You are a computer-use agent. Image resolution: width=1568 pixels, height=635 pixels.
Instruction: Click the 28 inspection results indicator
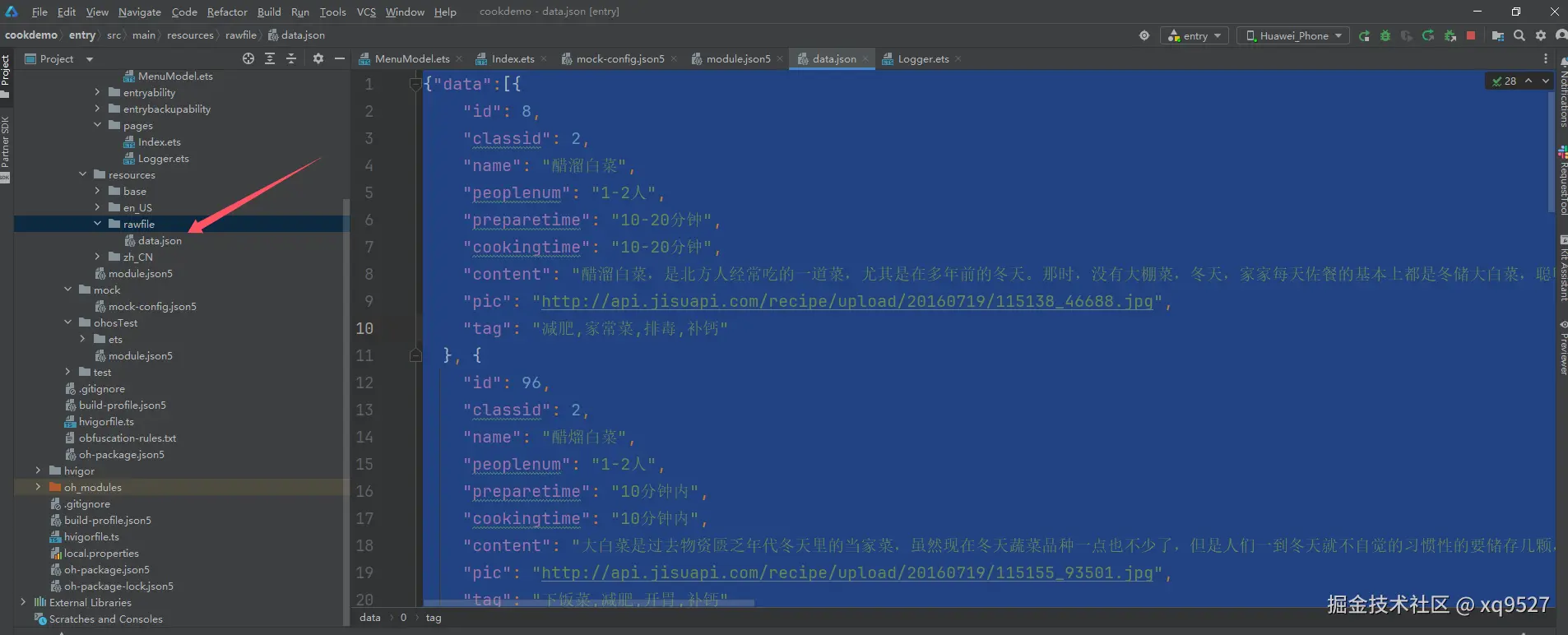coord(1505,81)
